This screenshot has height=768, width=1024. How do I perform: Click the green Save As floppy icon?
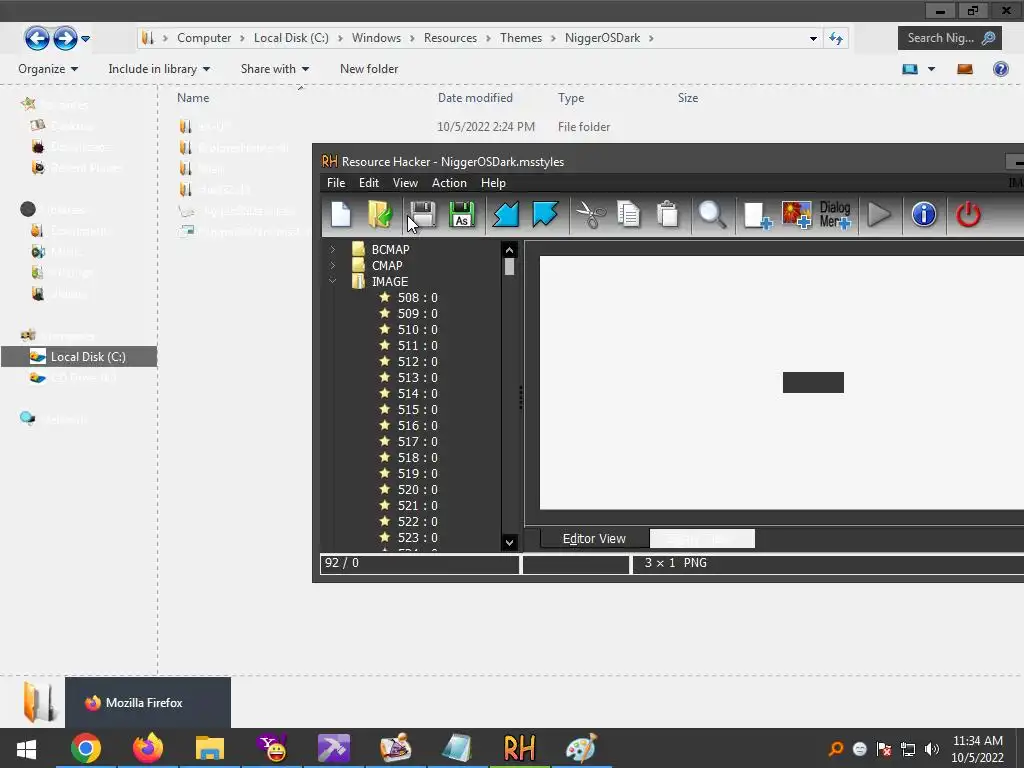coord(462,214)
